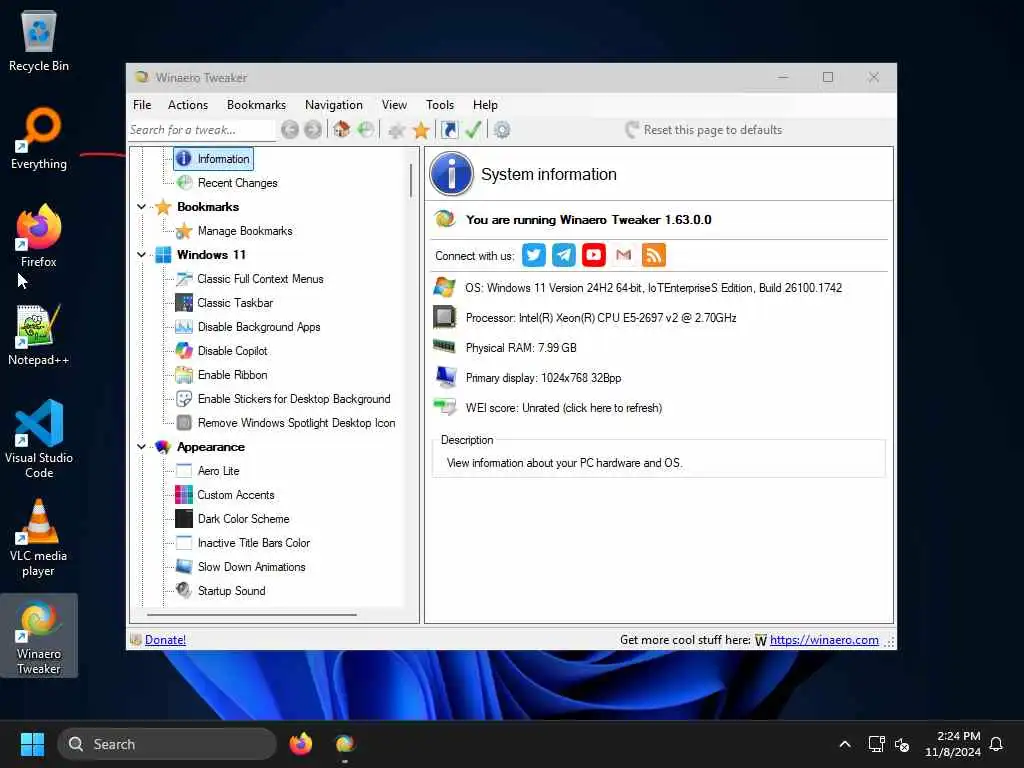Viewport: 1024px width, 768px height.
Task: Go to the Home page icon
Action: pos(342,129)
